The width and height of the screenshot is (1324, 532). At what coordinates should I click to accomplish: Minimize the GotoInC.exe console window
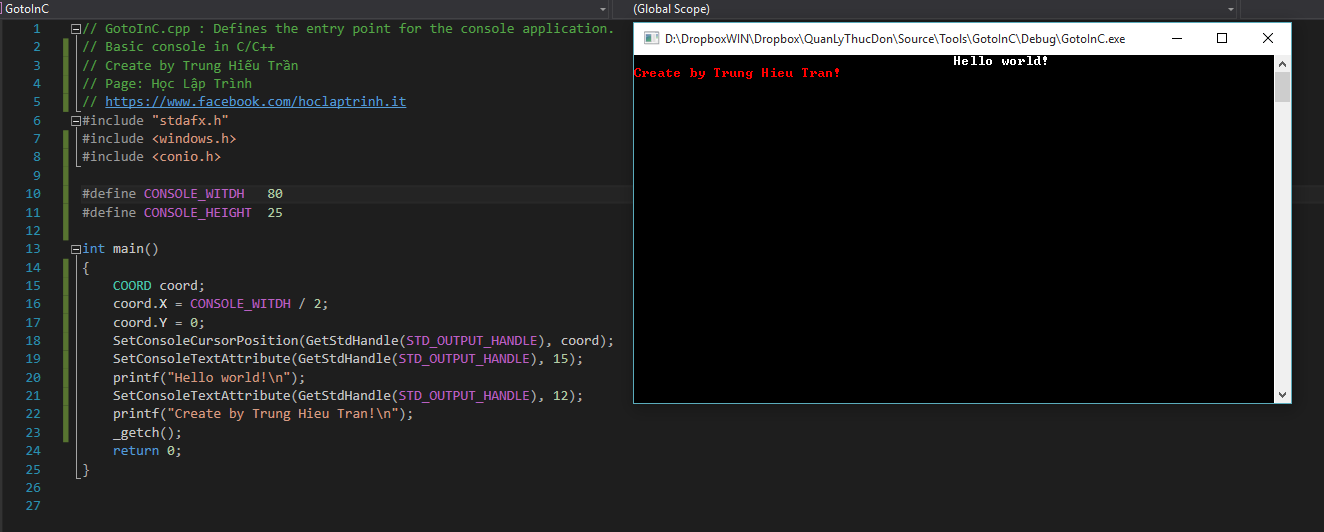pyautogui.click(x=1176, y=39)
